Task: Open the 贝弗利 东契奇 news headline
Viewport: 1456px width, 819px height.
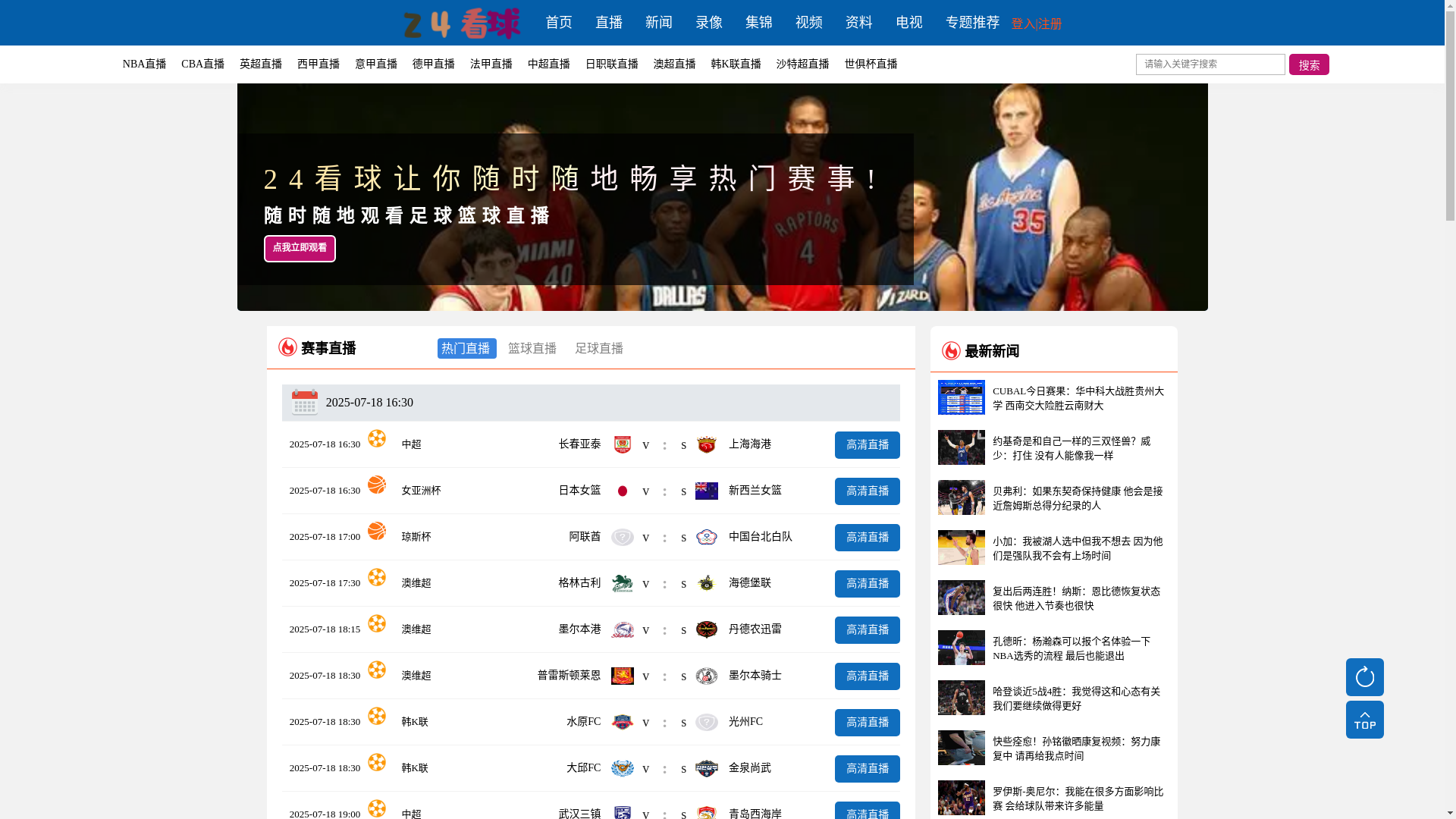Action: pyautogui.click(x=1078, y=498)
